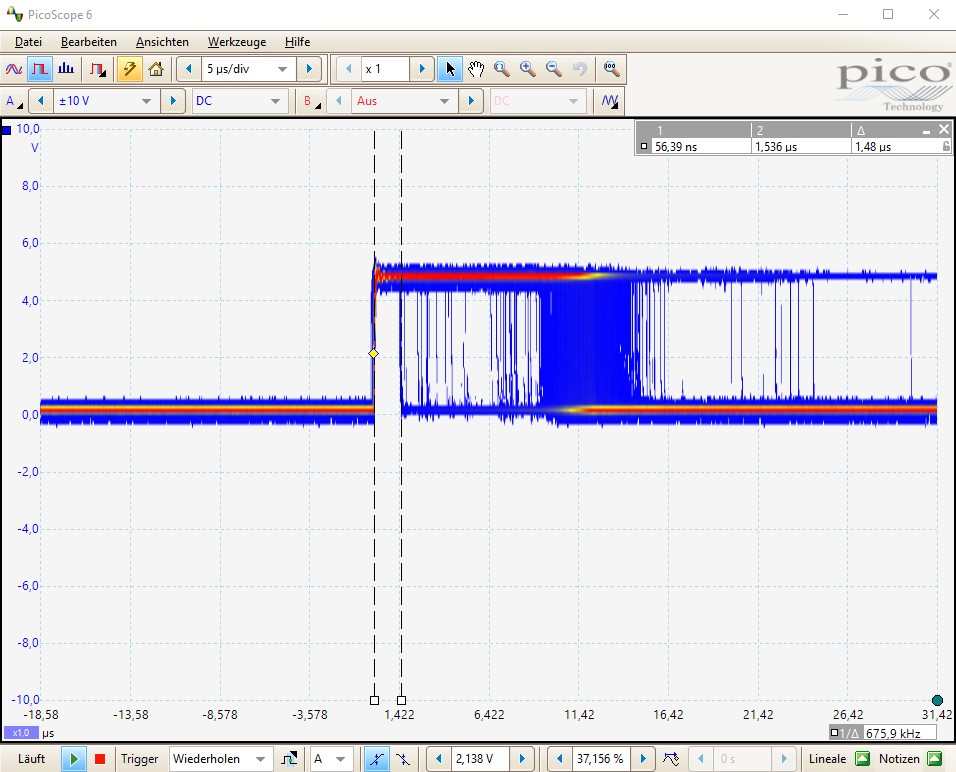Close the ruler measurement panel
This screenshot has height=772, width=956.
[943, 129]
